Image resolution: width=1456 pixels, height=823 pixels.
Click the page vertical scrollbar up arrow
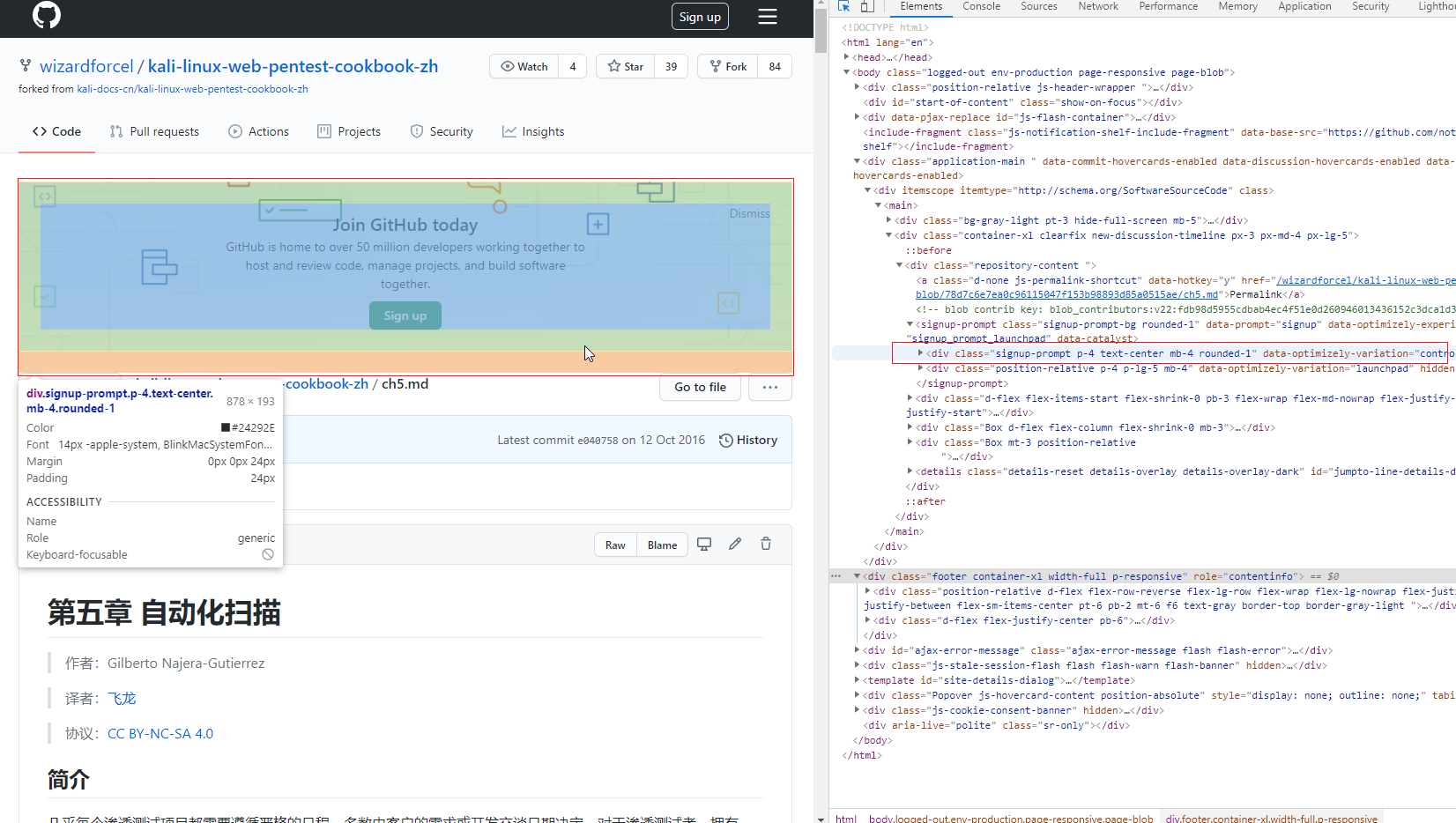[821, 5]
